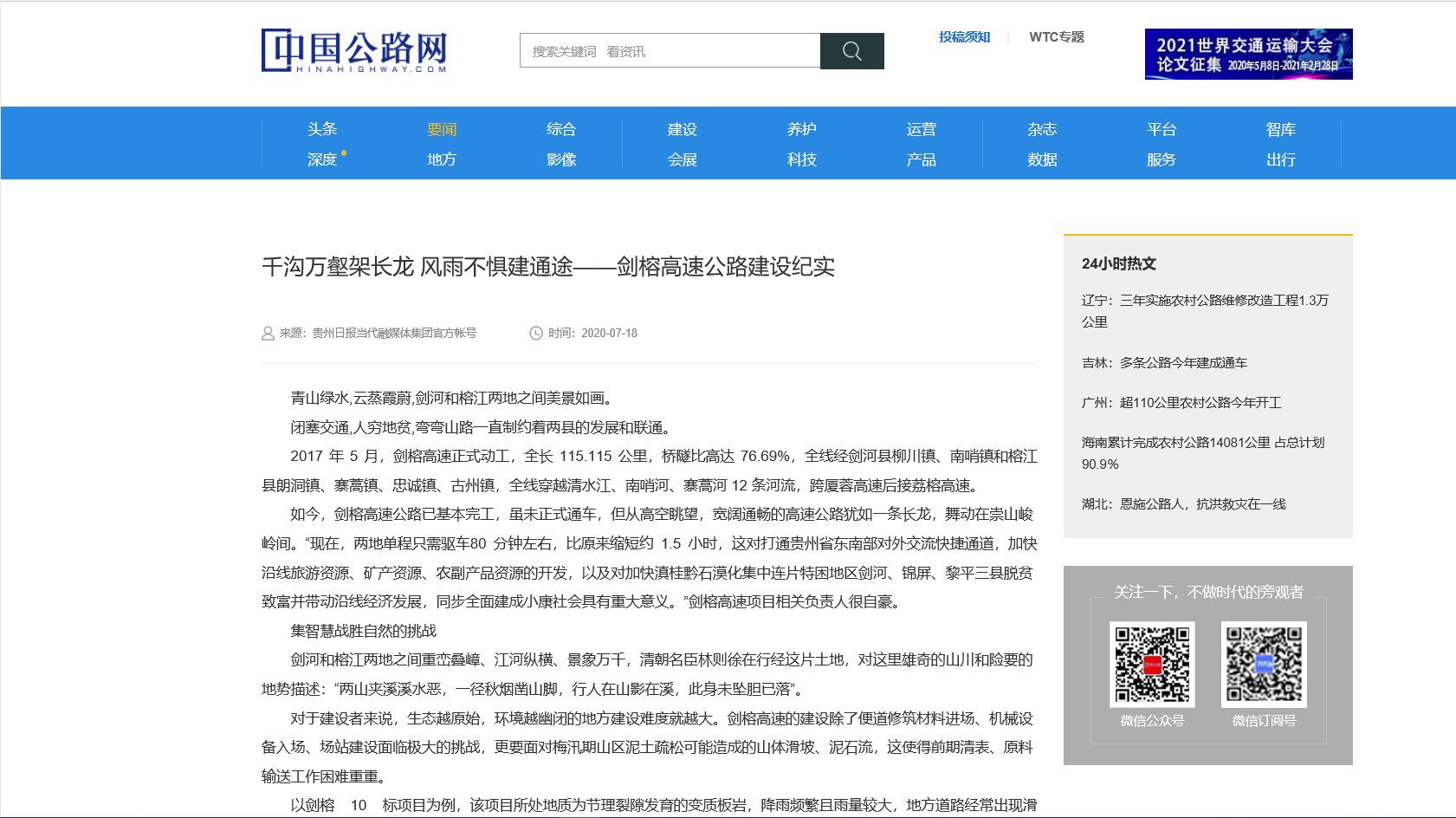
Task: Open the 要闻 navigation menu
Action: (442, 128)
